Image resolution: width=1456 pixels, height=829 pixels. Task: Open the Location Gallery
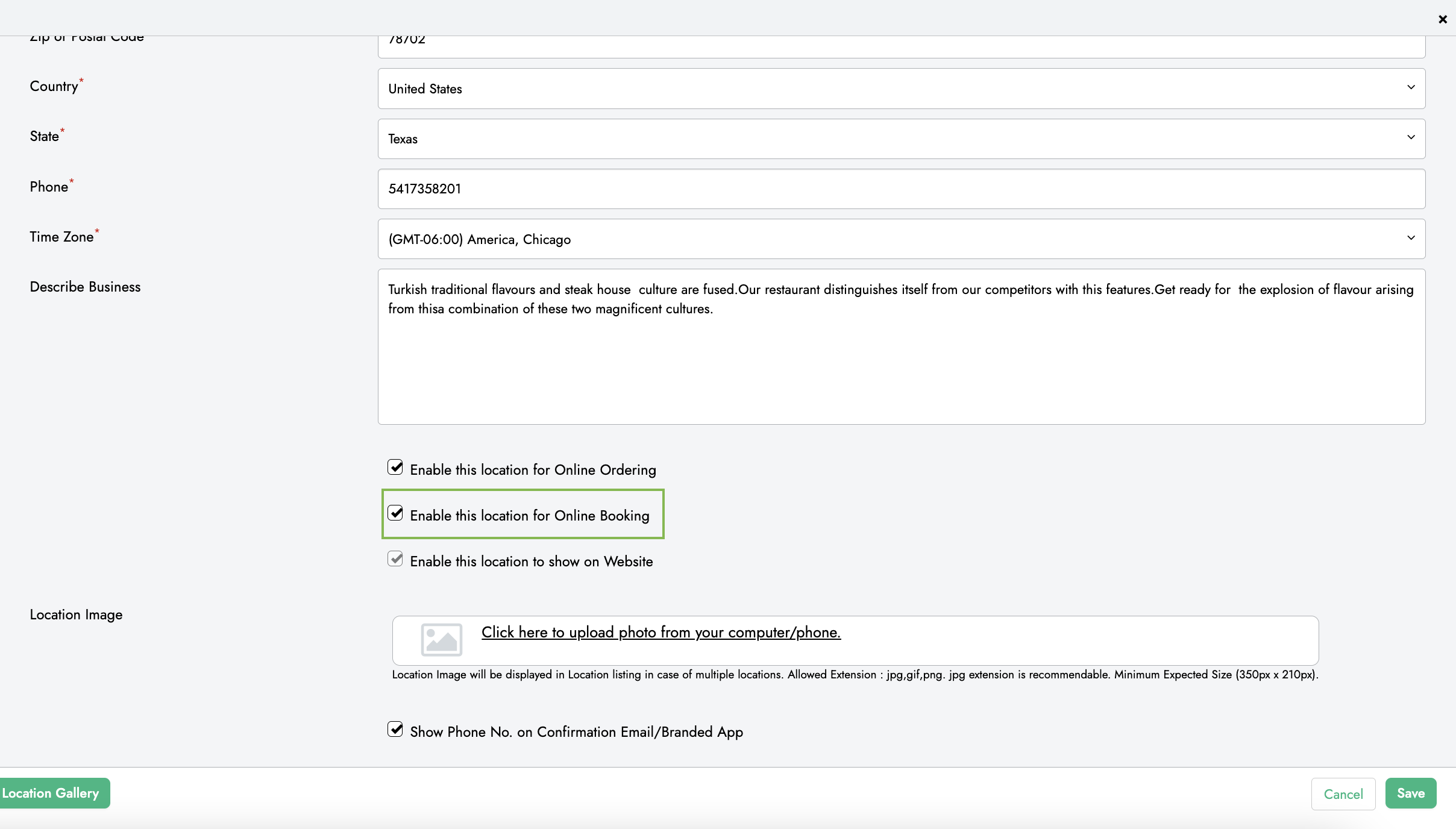pyautogui.click(x=53, y=793)
